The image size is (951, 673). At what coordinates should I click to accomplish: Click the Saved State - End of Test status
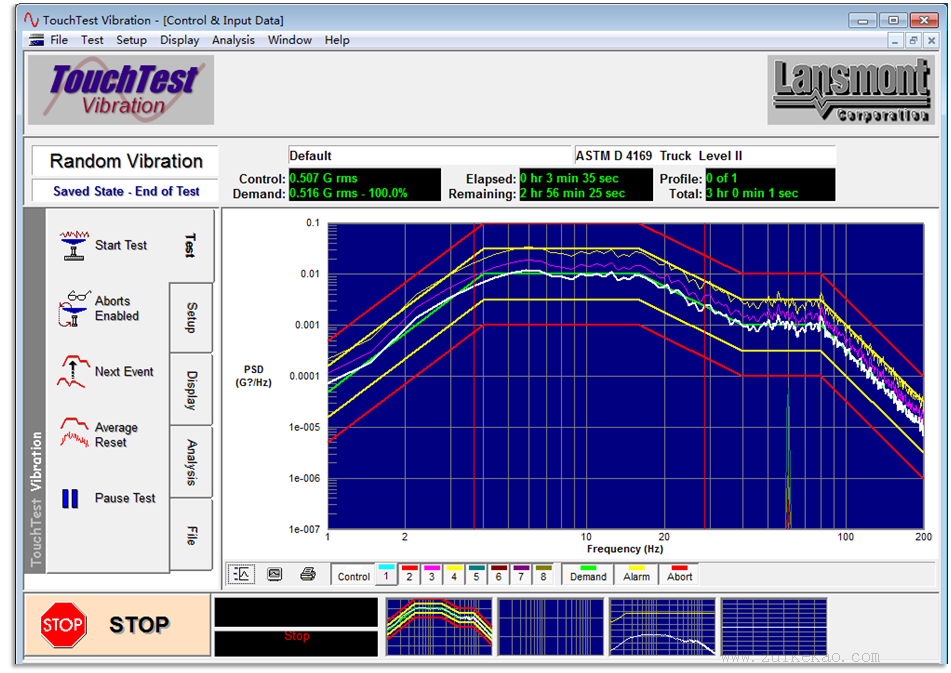pyautogui.click(x=126, y=192)
